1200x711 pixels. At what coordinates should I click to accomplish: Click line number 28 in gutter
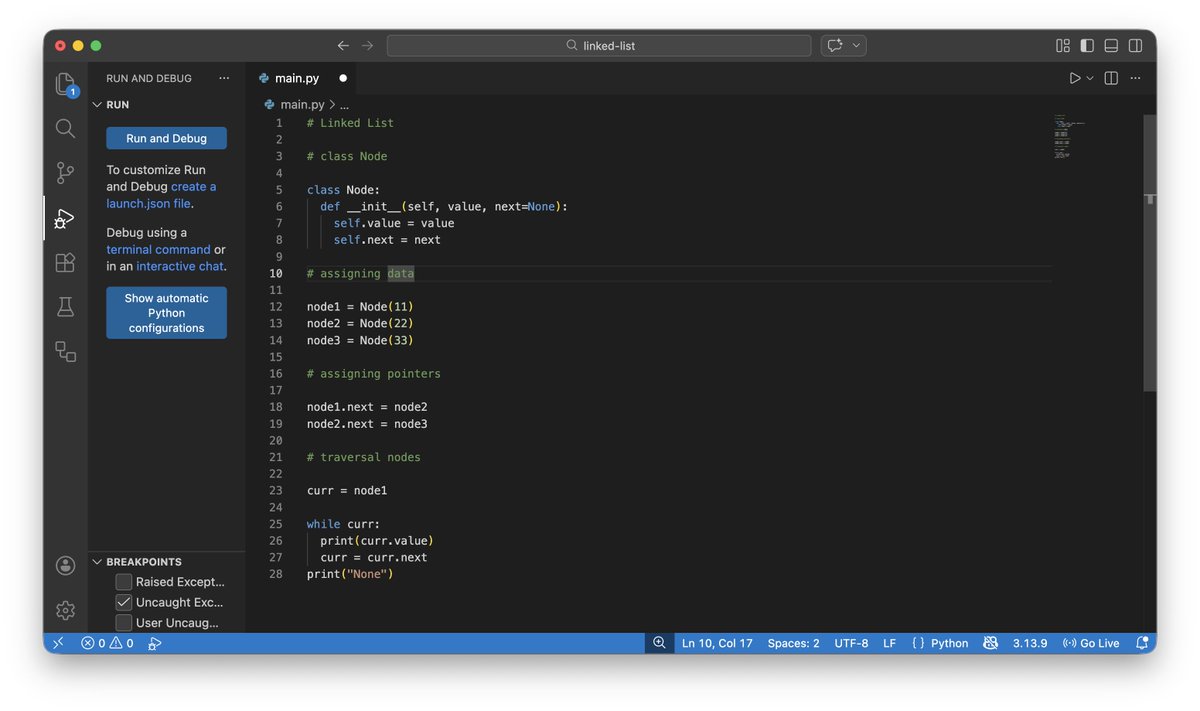276,574
